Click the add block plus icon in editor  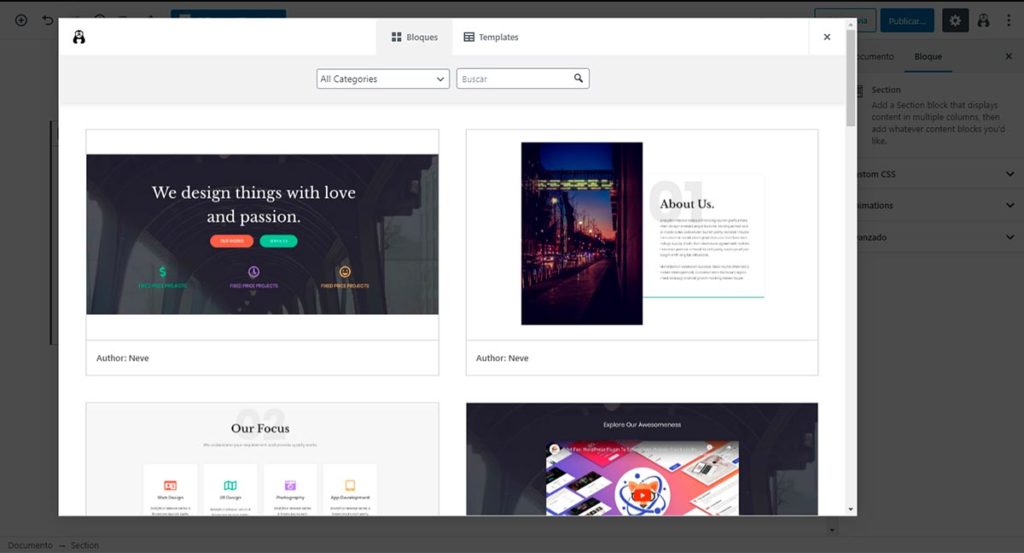coord(21,20)
